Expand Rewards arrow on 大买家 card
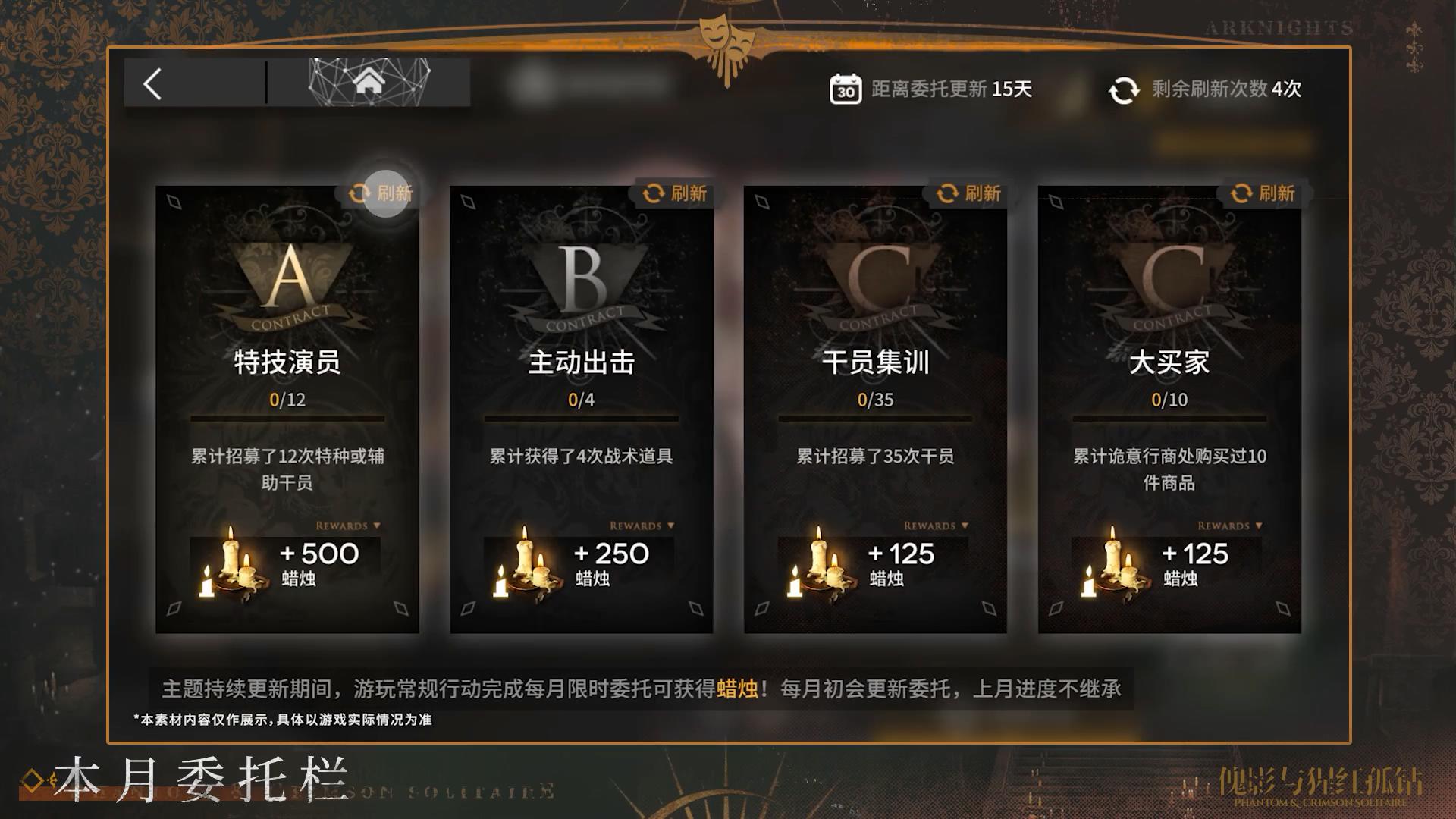 point(1260,526)
